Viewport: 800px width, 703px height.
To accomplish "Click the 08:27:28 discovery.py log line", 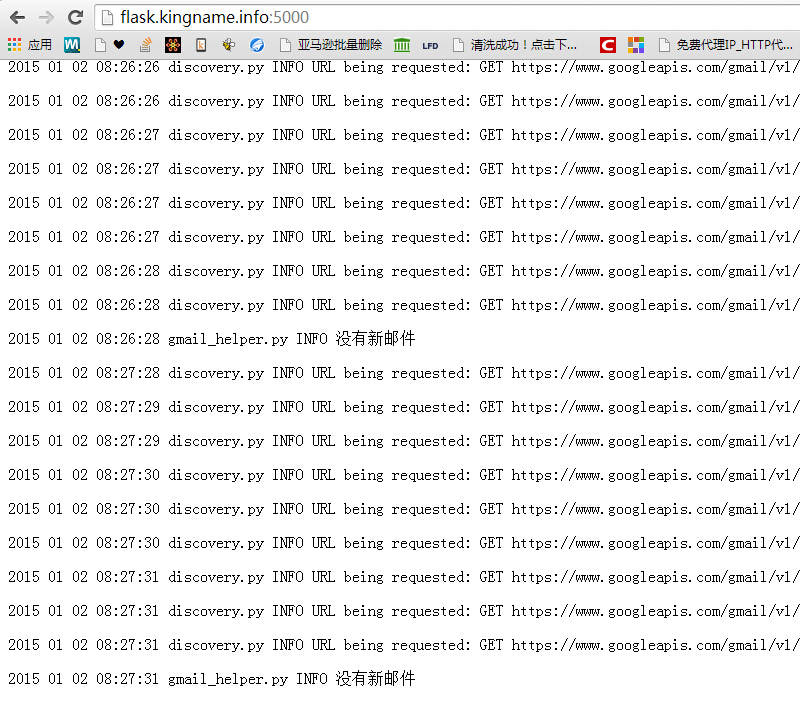I will (403, 373).
